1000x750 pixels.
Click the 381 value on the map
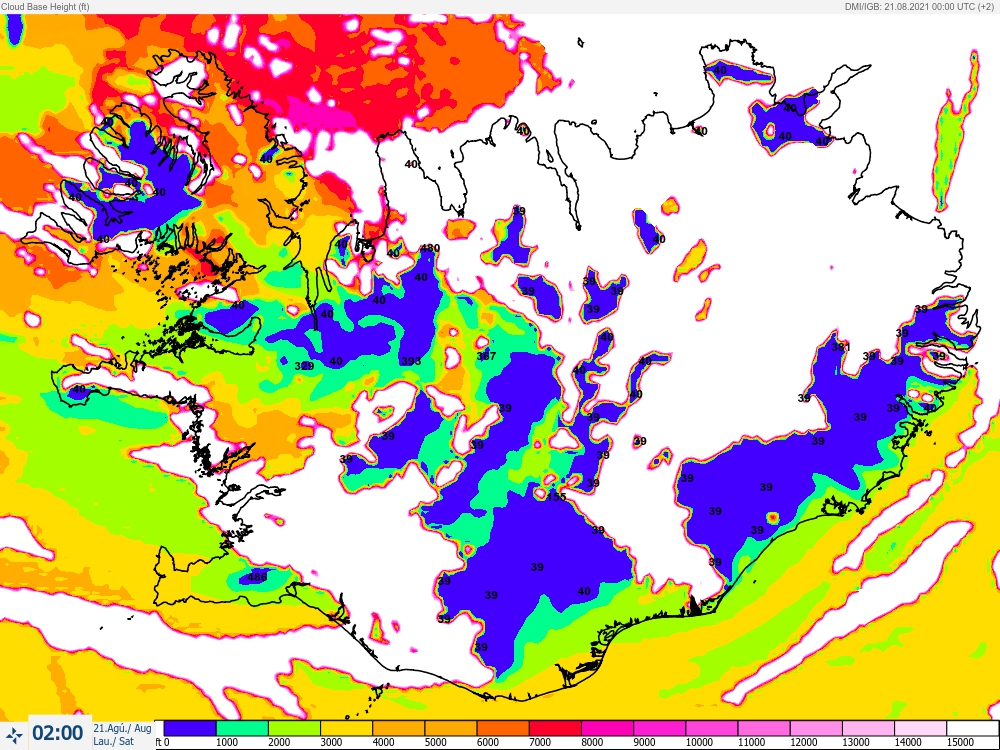click(x=842, y=347)
